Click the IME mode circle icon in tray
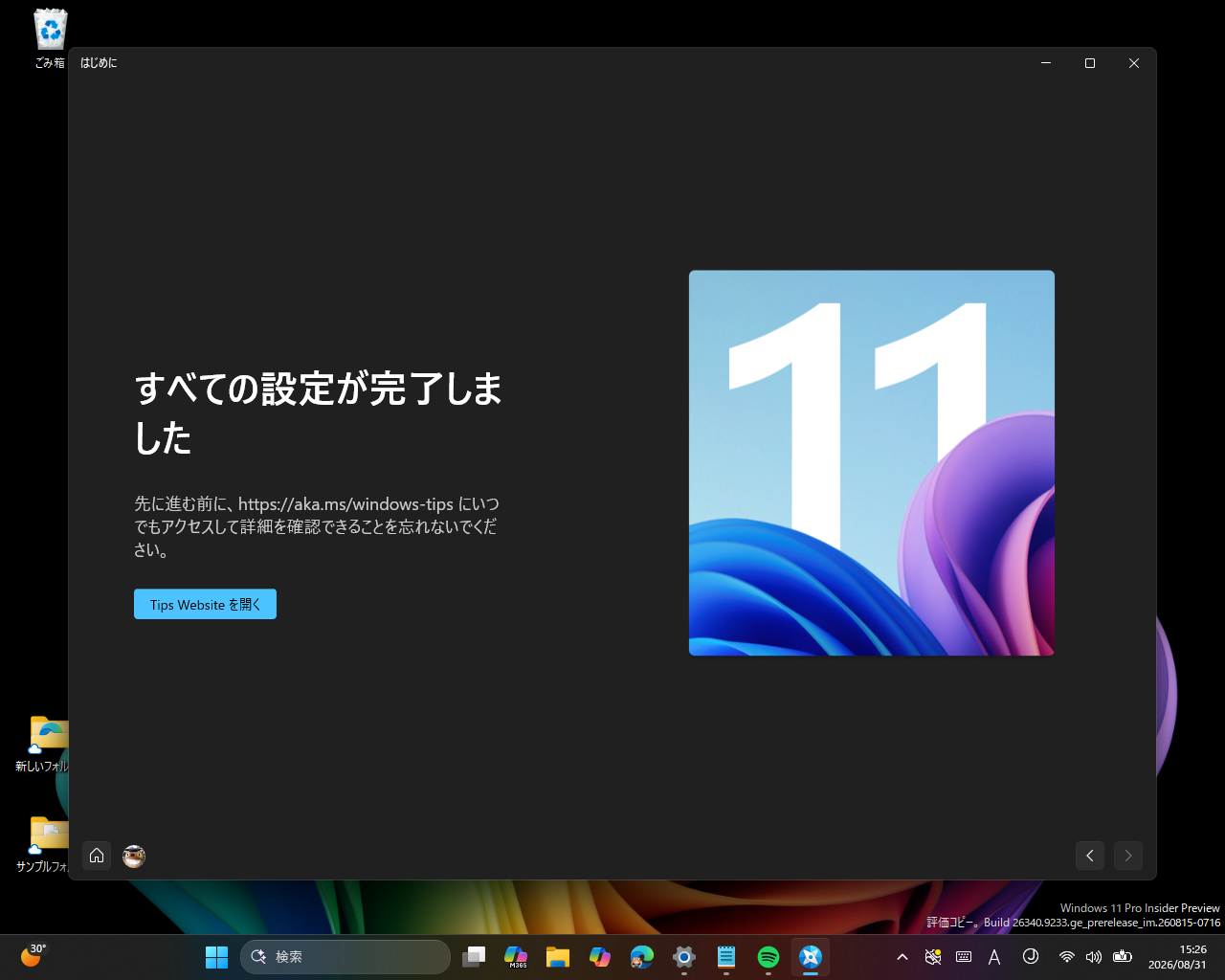The height and width of the screenshot is (980, 1225). coord(1031,956)
